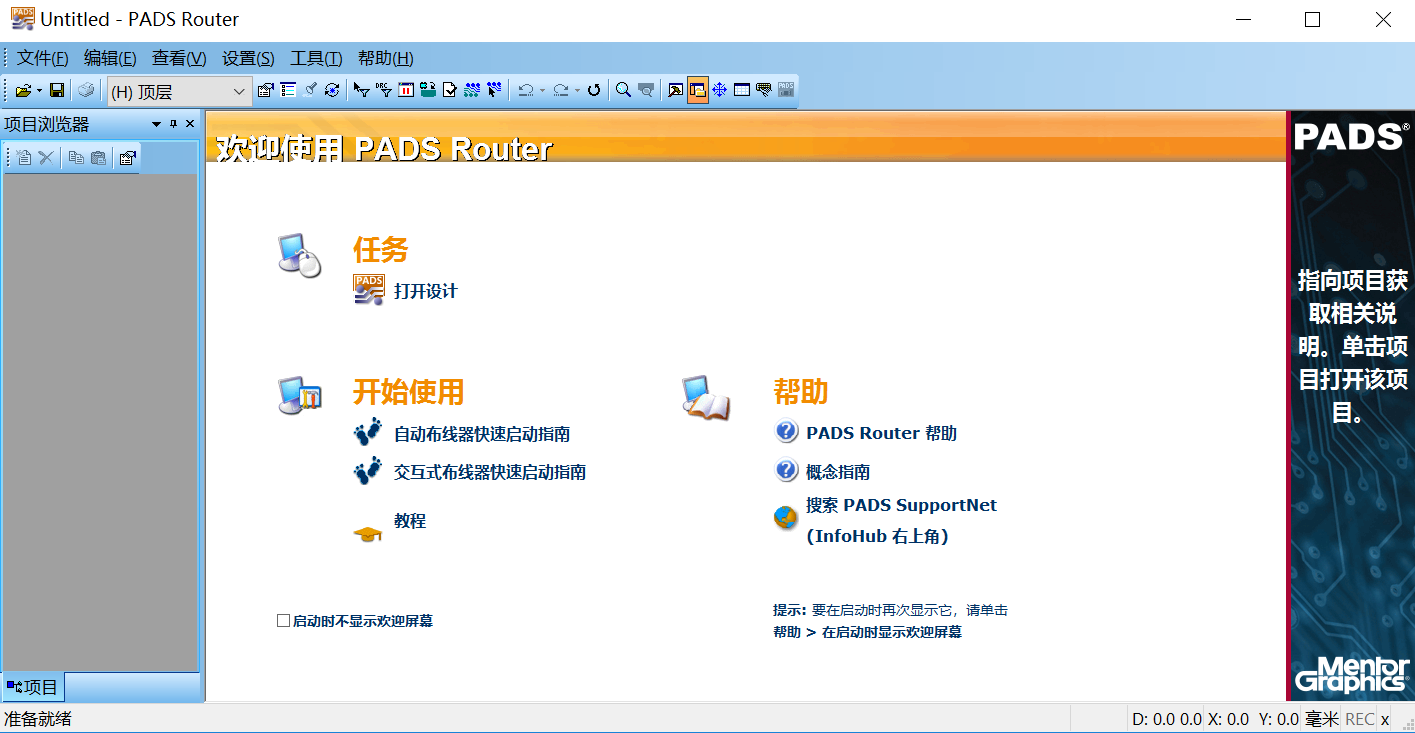Open the dropdown arrow next to Undo
Viewport: 1415px width, 733px height.
pyautogui.click(x=541, y=90)
